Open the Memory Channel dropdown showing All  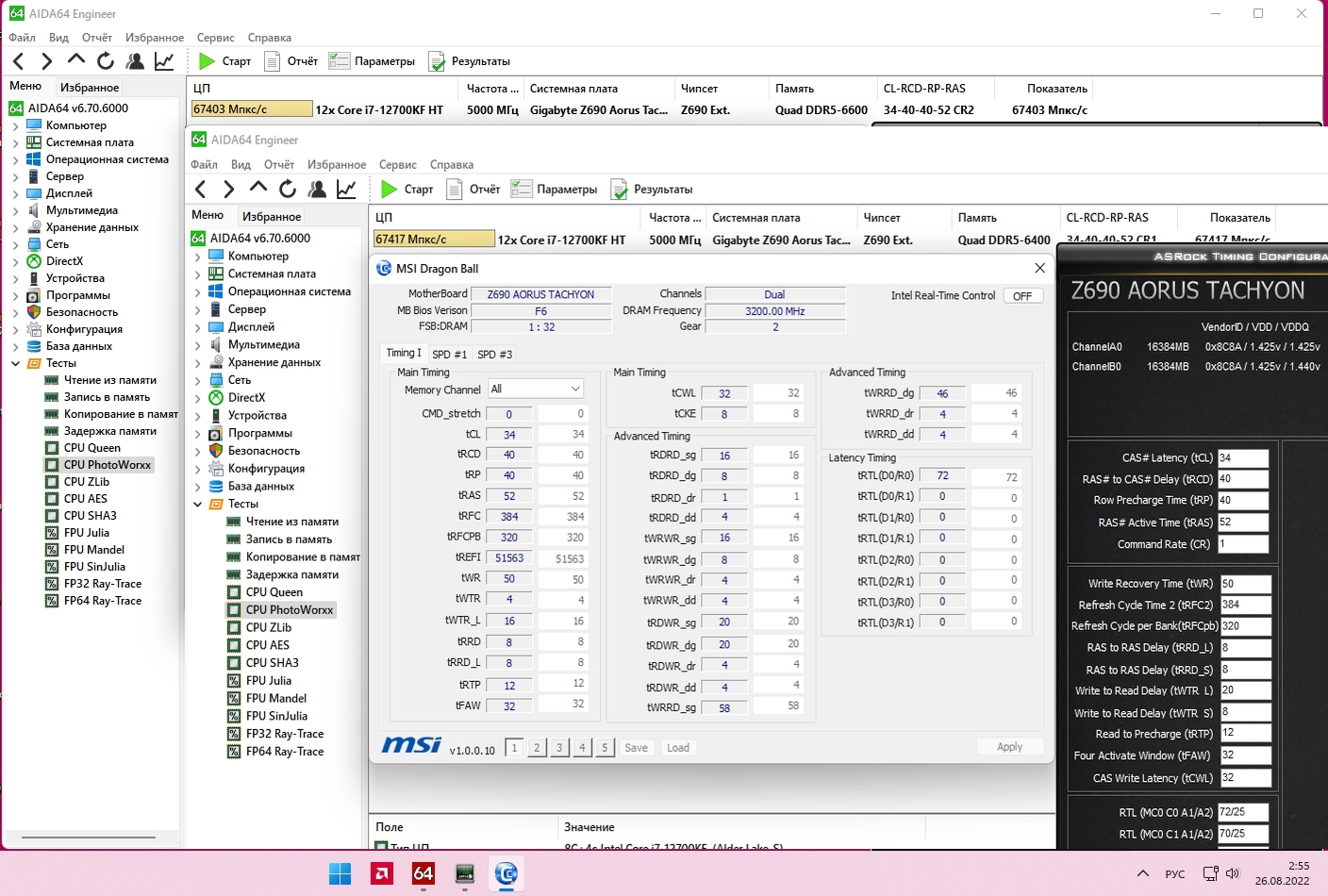(535, 389)
